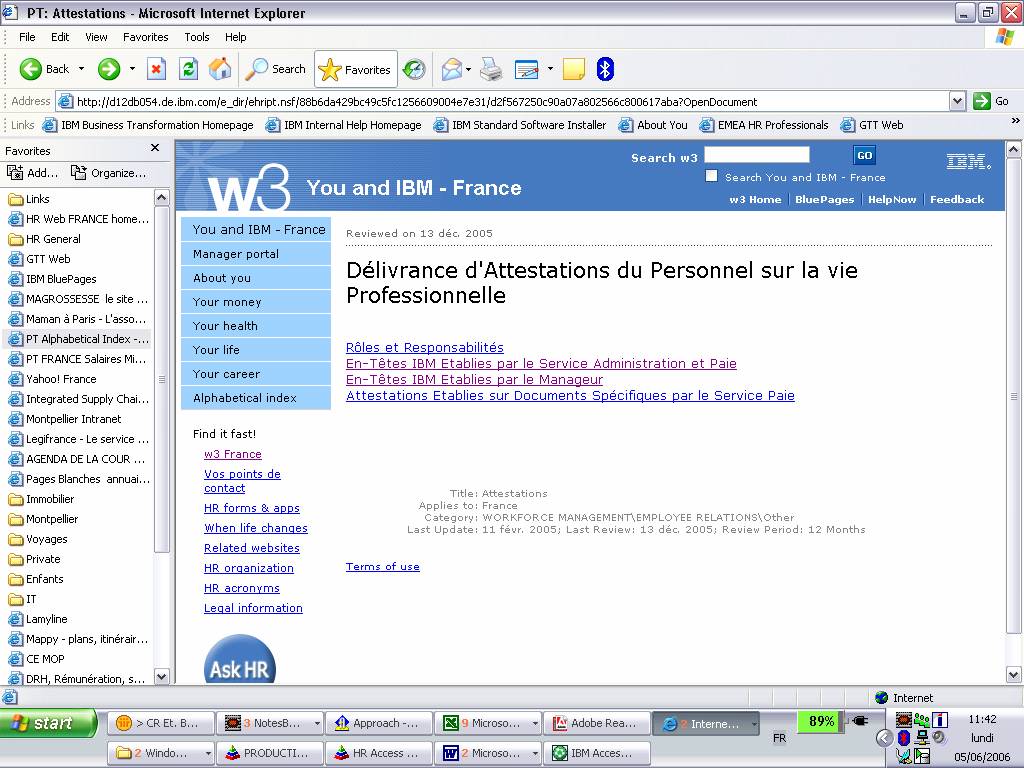This screenshot has height=768, width=1024.
Task: Open IBM BluePages favorite
Action: (53, 280)
